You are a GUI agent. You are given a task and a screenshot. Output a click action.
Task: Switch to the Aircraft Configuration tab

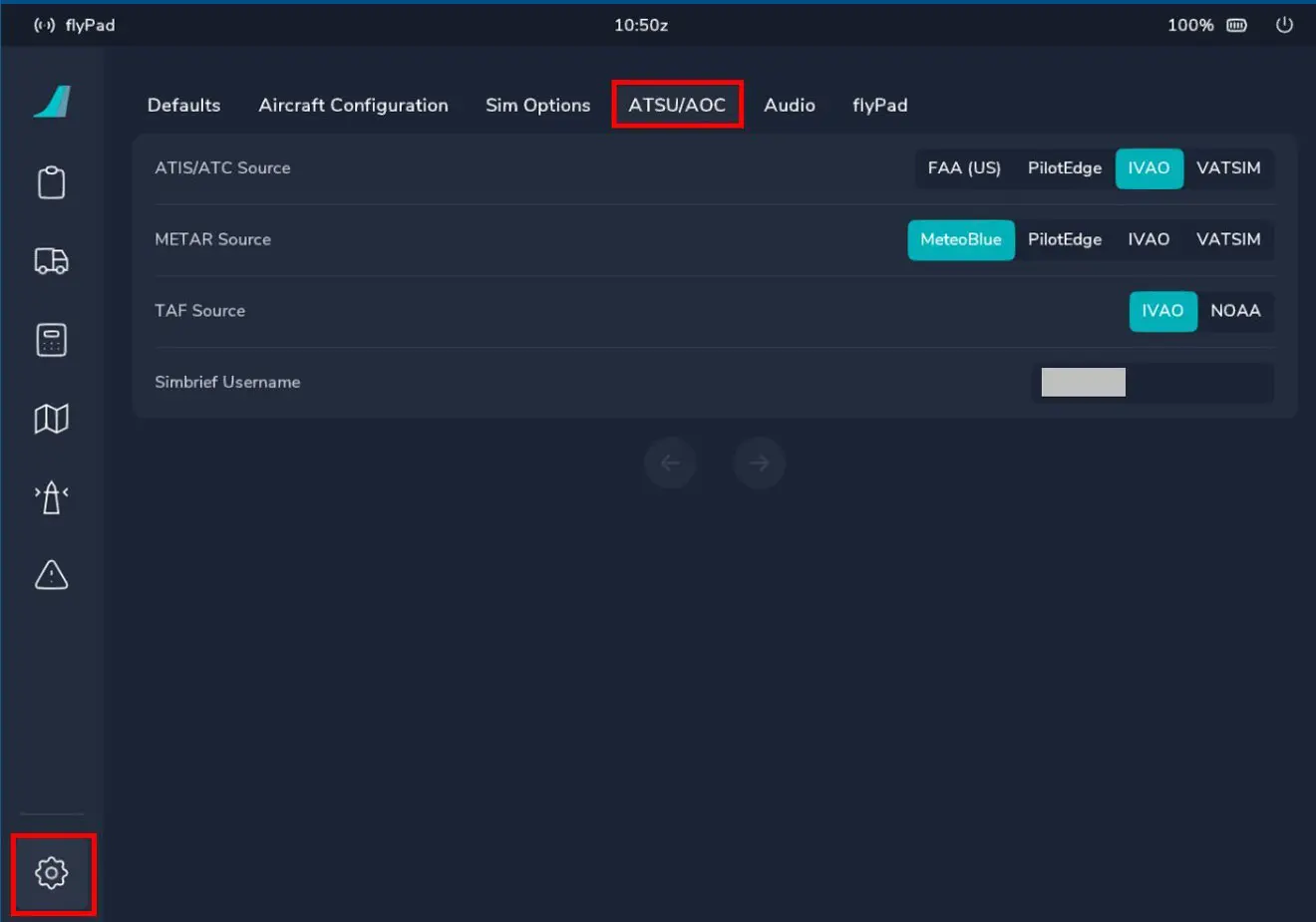click(353, 105)
